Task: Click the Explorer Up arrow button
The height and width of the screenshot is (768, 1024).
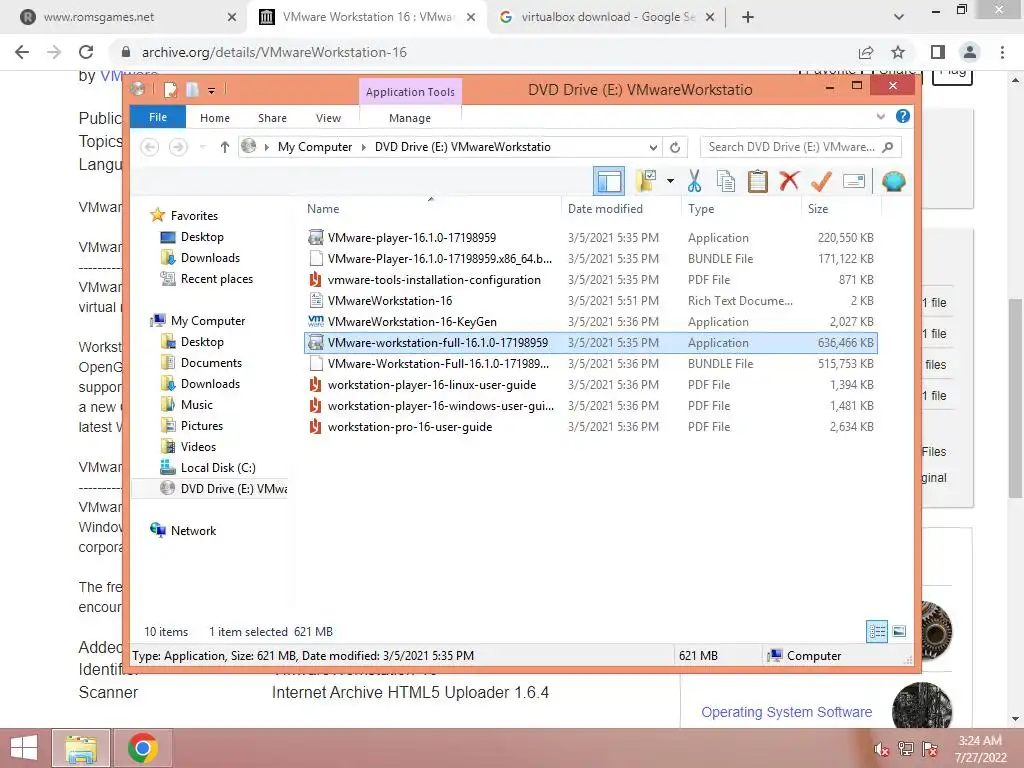Action: [x=225, y=147]
